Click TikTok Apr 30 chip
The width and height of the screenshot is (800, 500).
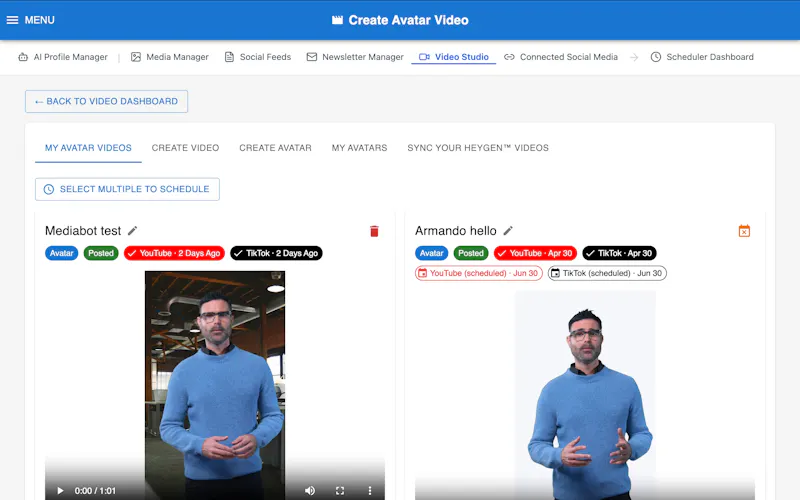pyautogui.click(x=619, y=253)
